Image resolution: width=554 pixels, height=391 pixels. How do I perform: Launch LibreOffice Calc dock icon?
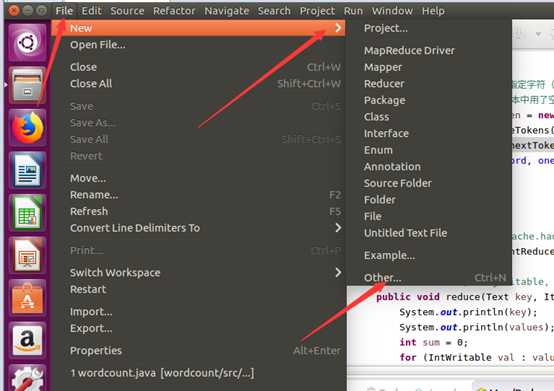click(x=27, y=213)
